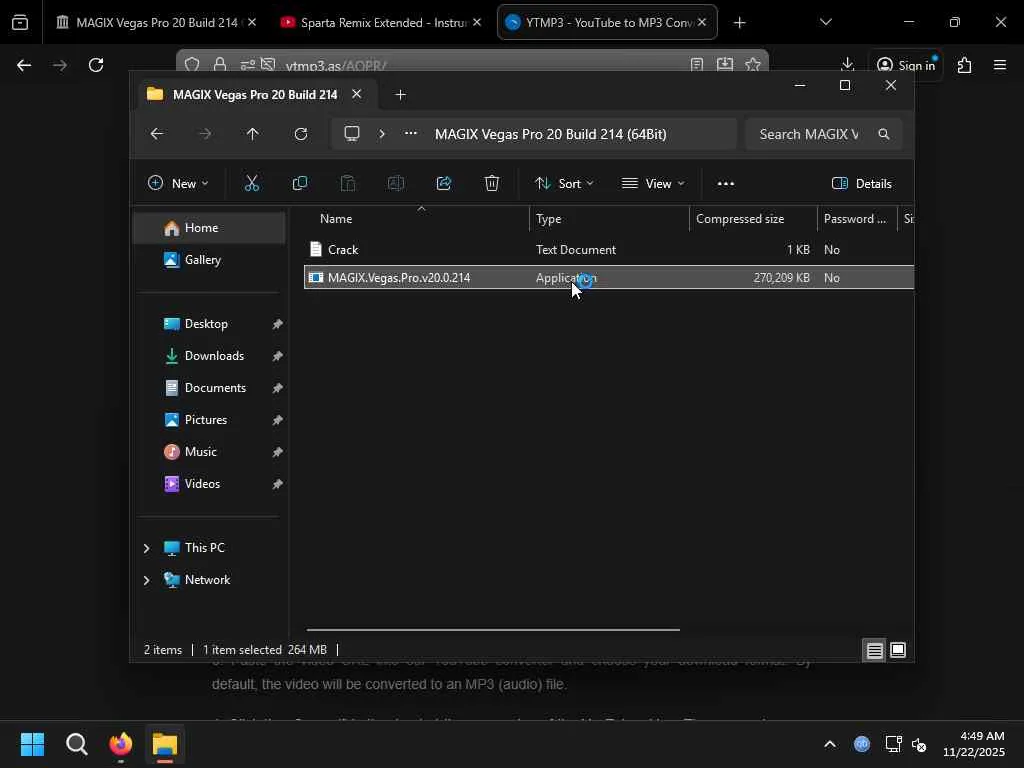Click the address bar breadcrumb chevron
The image size is (1024, 768).
[382, 134]
